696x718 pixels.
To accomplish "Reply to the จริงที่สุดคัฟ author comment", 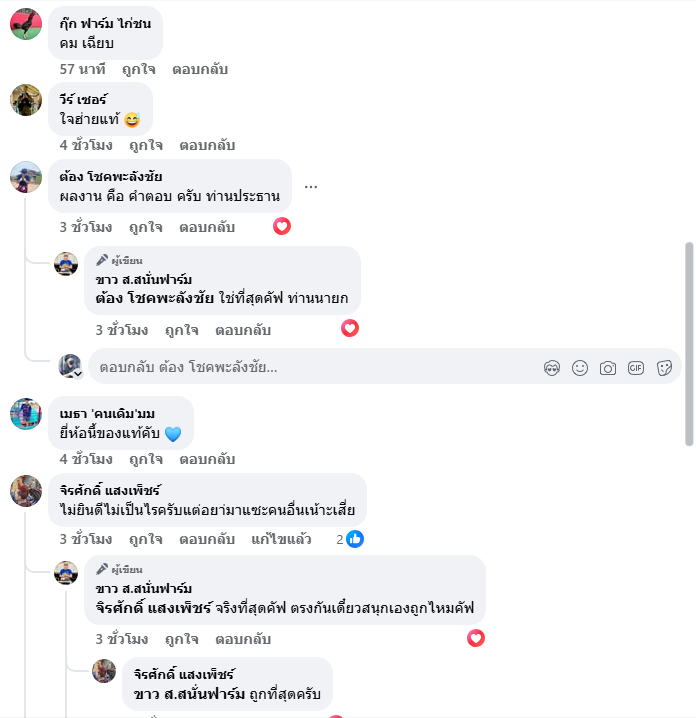I will tap(243, 639).
